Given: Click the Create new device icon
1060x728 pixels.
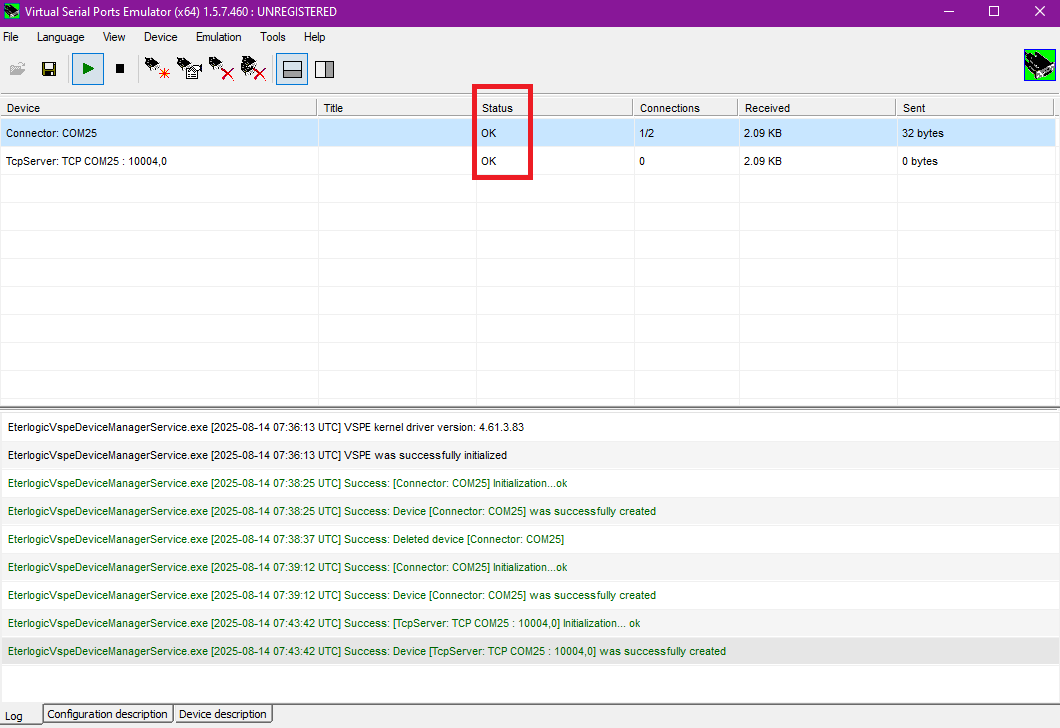Looking at the screenshot, I should pos(156,69).
